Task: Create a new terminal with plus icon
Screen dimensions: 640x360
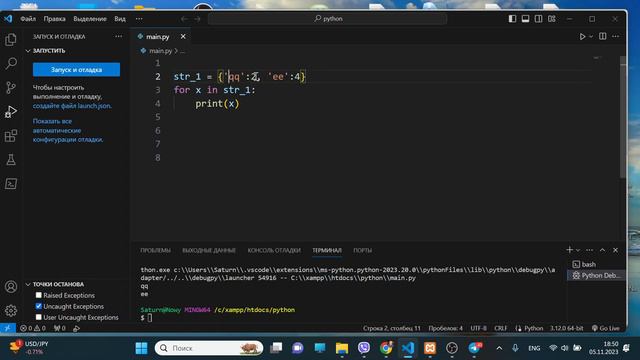Action: pyautogui.click(x=570, y=250)
